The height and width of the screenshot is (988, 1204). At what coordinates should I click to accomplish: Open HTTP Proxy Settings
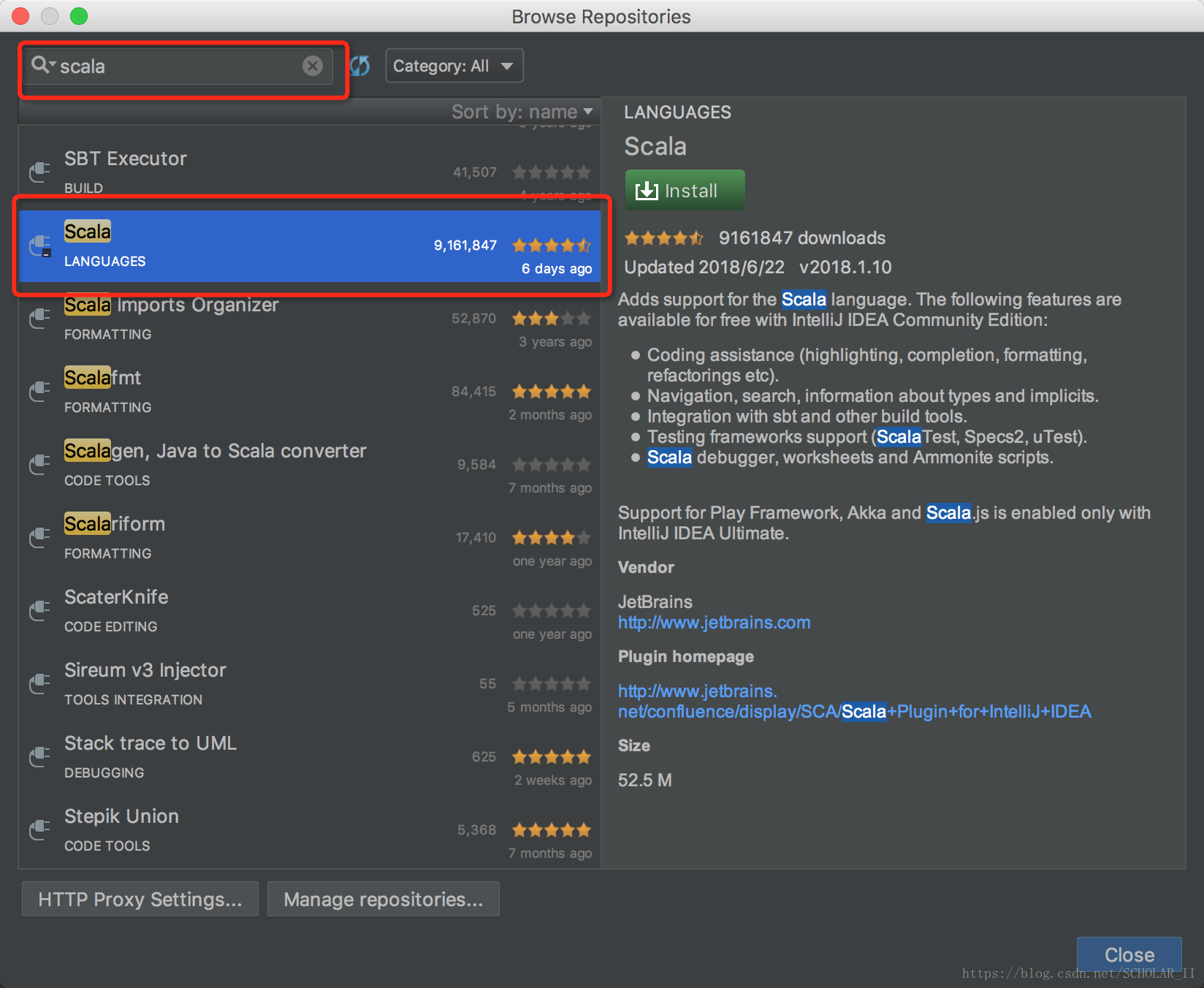click(140, 899)
